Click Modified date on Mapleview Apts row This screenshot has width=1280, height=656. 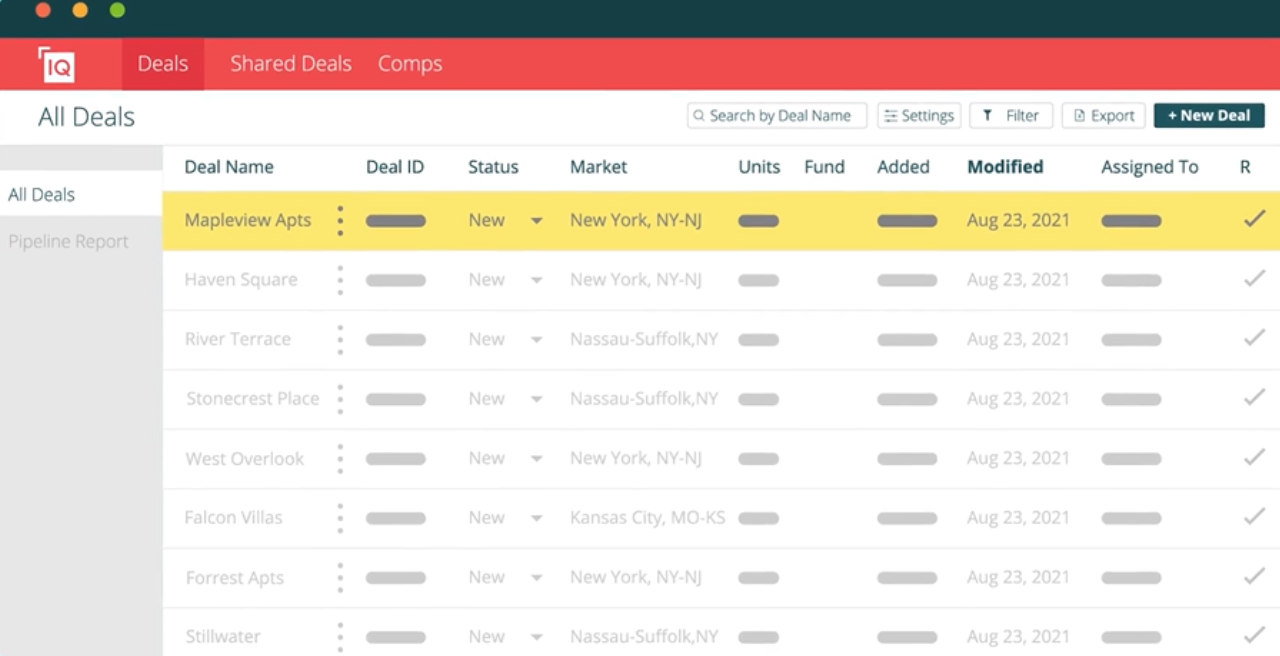pos(1018,221)
